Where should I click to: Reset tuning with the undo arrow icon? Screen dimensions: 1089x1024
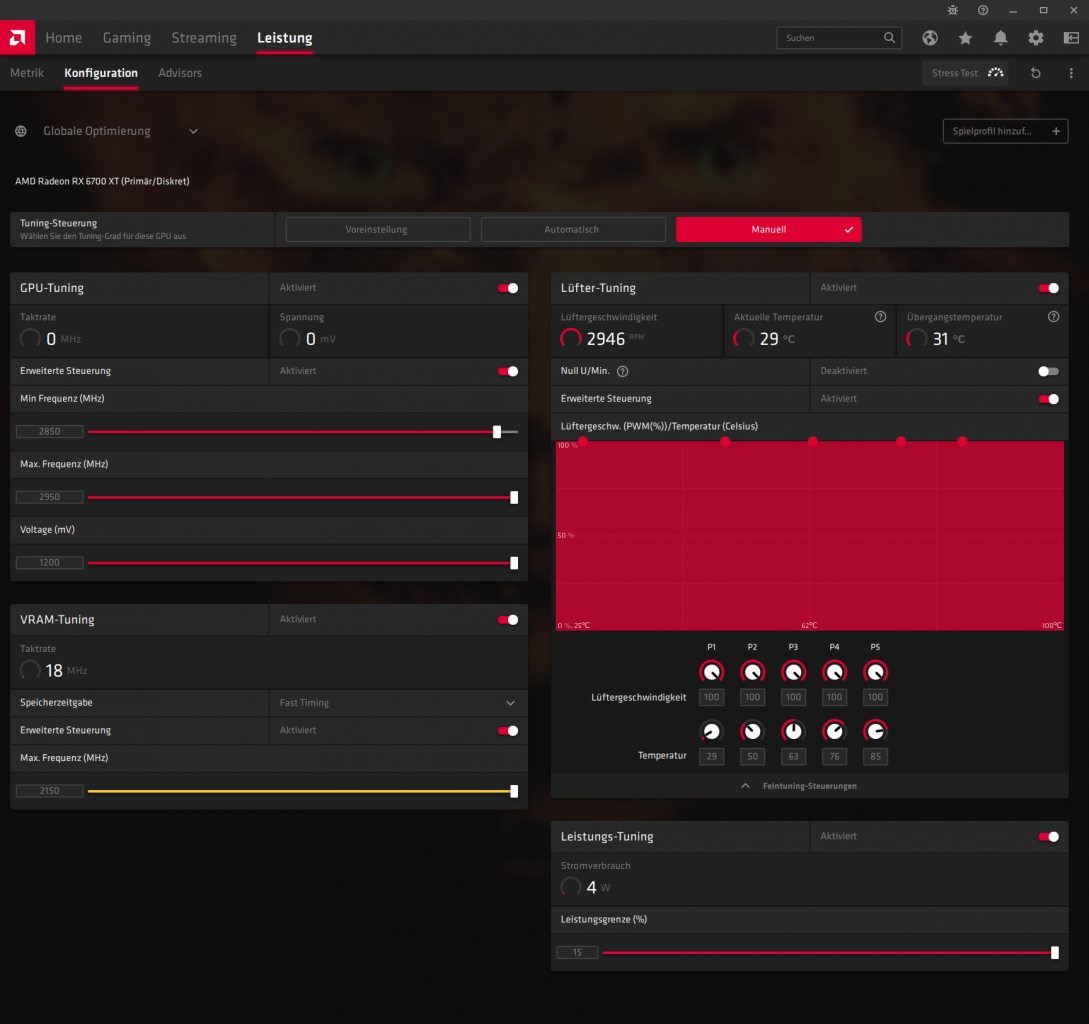[1036, 73]
